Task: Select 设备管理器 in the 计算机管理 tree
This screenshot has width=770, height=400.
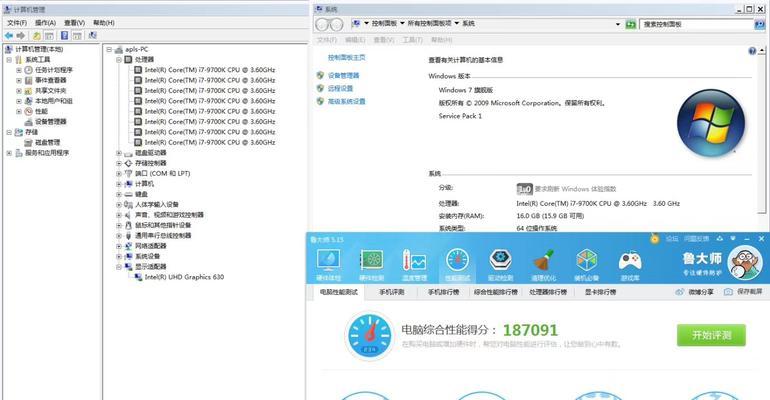Action: pyautogui.click(x=51, y=122)
